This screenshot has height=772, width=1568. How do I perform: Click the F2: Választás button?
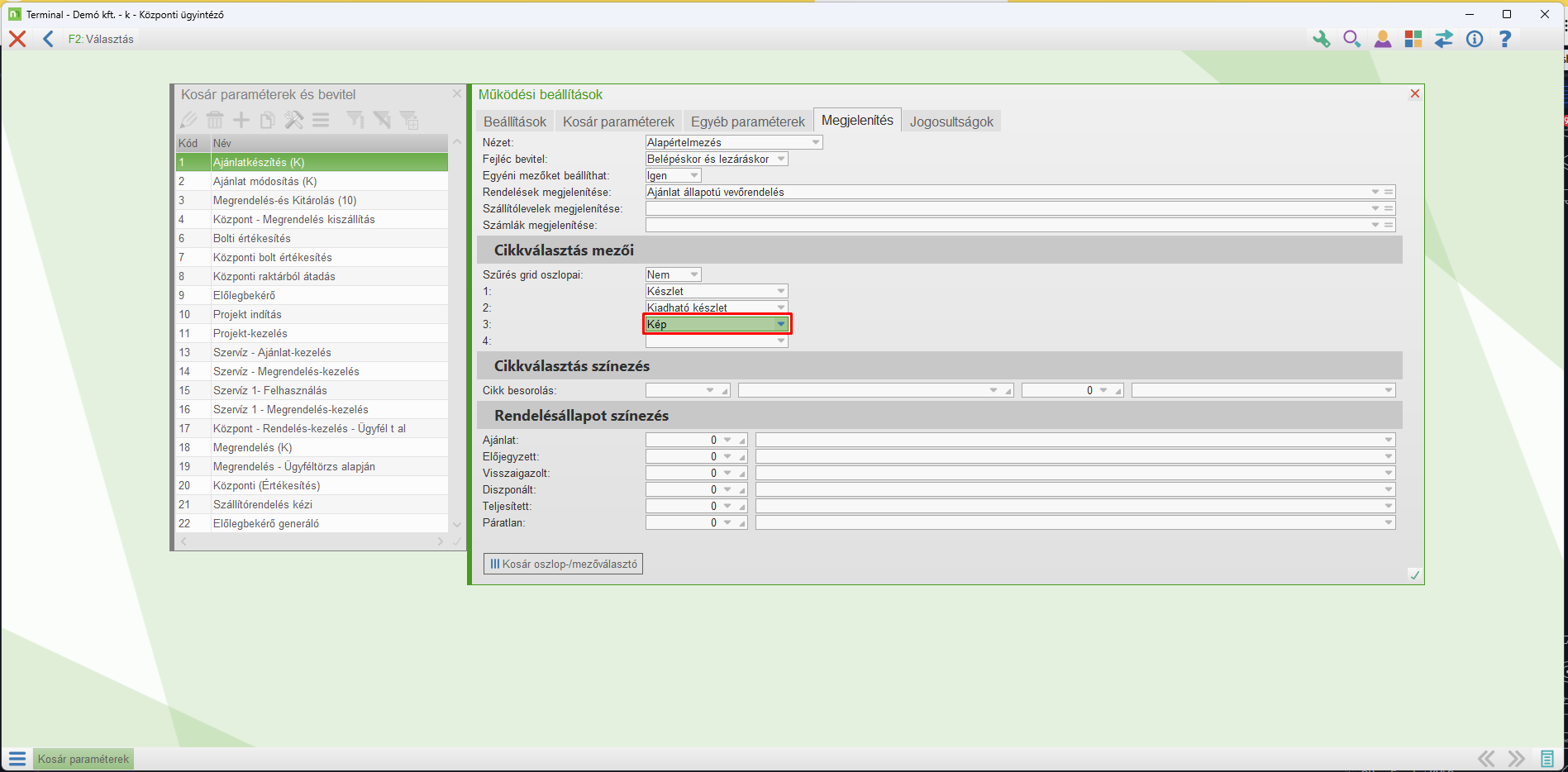click(101, 39)
